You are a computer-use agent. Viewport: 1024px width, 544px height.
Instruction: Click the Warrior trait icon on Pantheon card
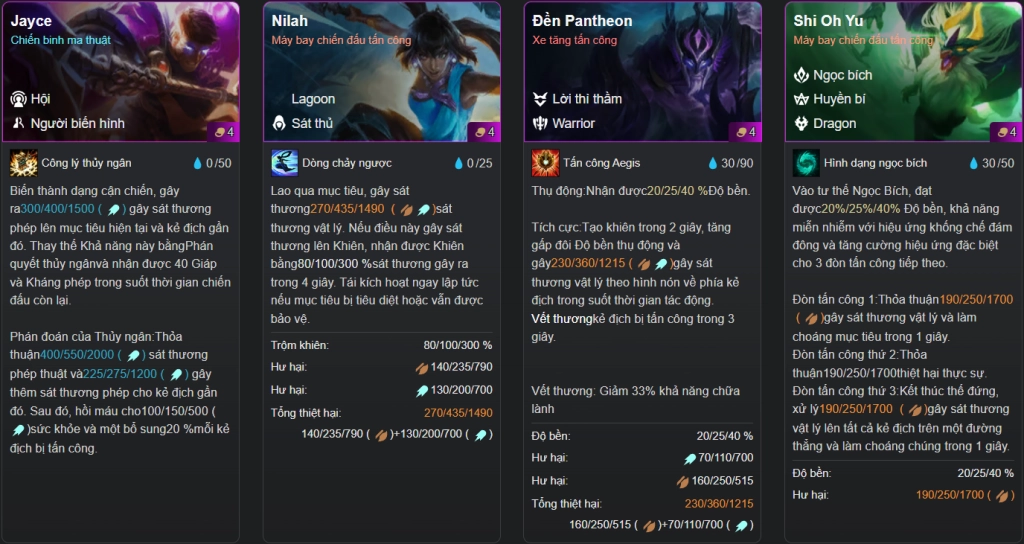pos(540,123)
